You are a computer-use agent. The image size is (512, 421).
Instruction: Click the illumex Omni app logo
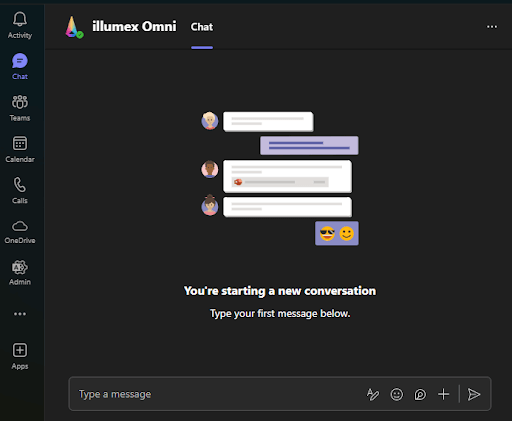pos(74,27)
